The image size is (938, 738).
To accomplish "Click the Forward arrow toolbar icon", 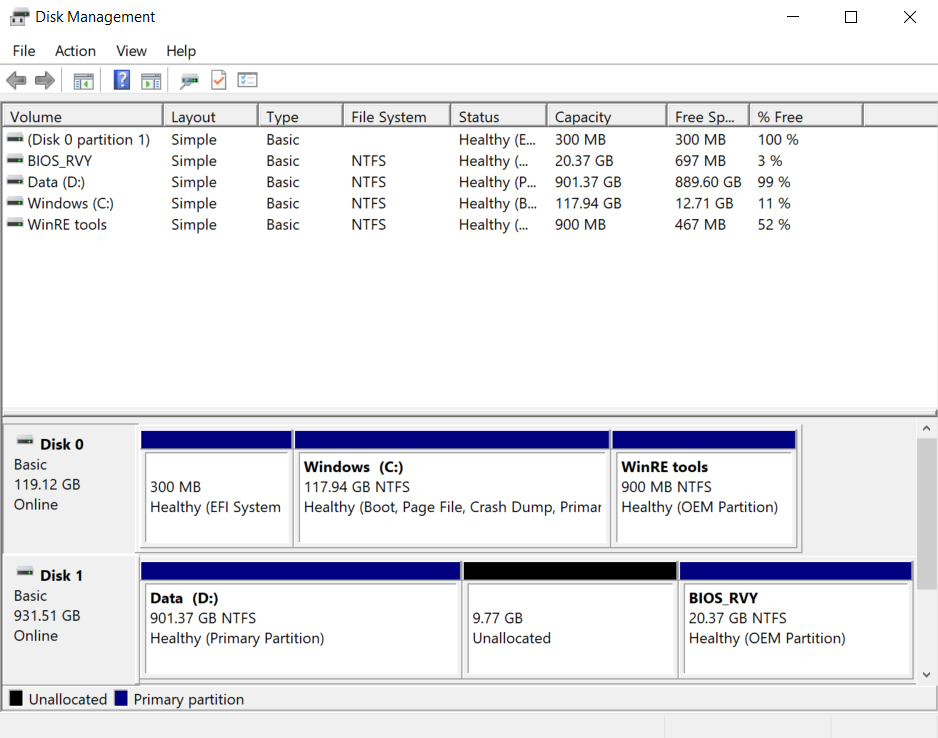I will (45, 80).
